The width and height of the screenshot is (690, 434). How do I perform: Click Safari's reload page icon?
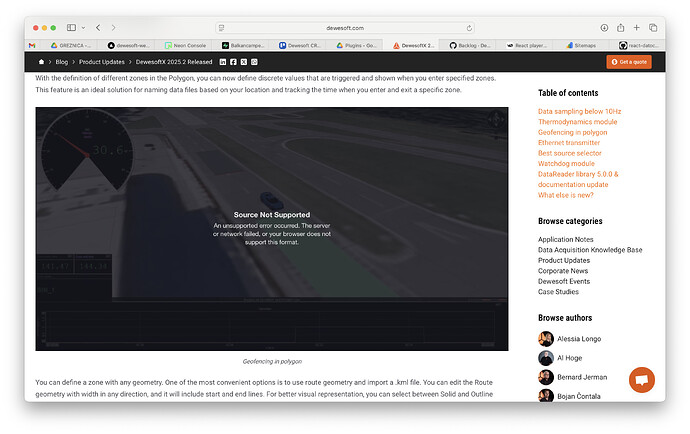[x=469, y=28]
